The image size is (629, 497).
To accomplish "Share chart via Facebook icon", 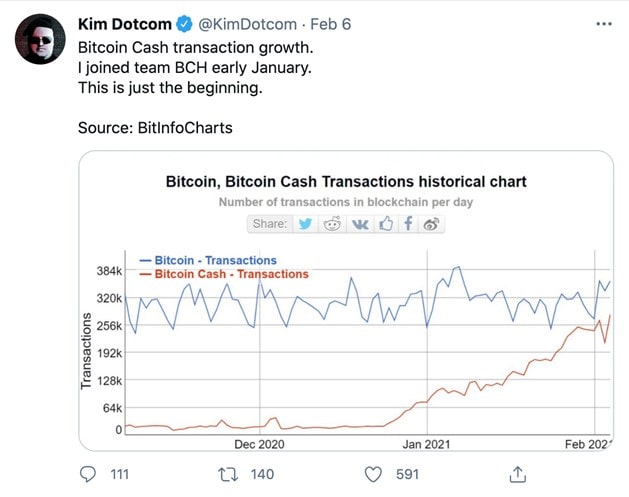I will coord(408,224).
